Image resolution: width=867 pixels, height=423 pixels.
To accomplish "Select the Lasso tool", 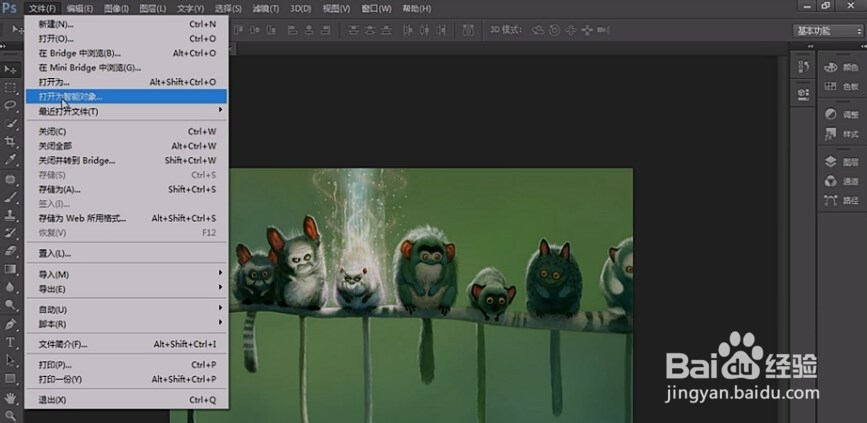I will (x=10, y=105).
